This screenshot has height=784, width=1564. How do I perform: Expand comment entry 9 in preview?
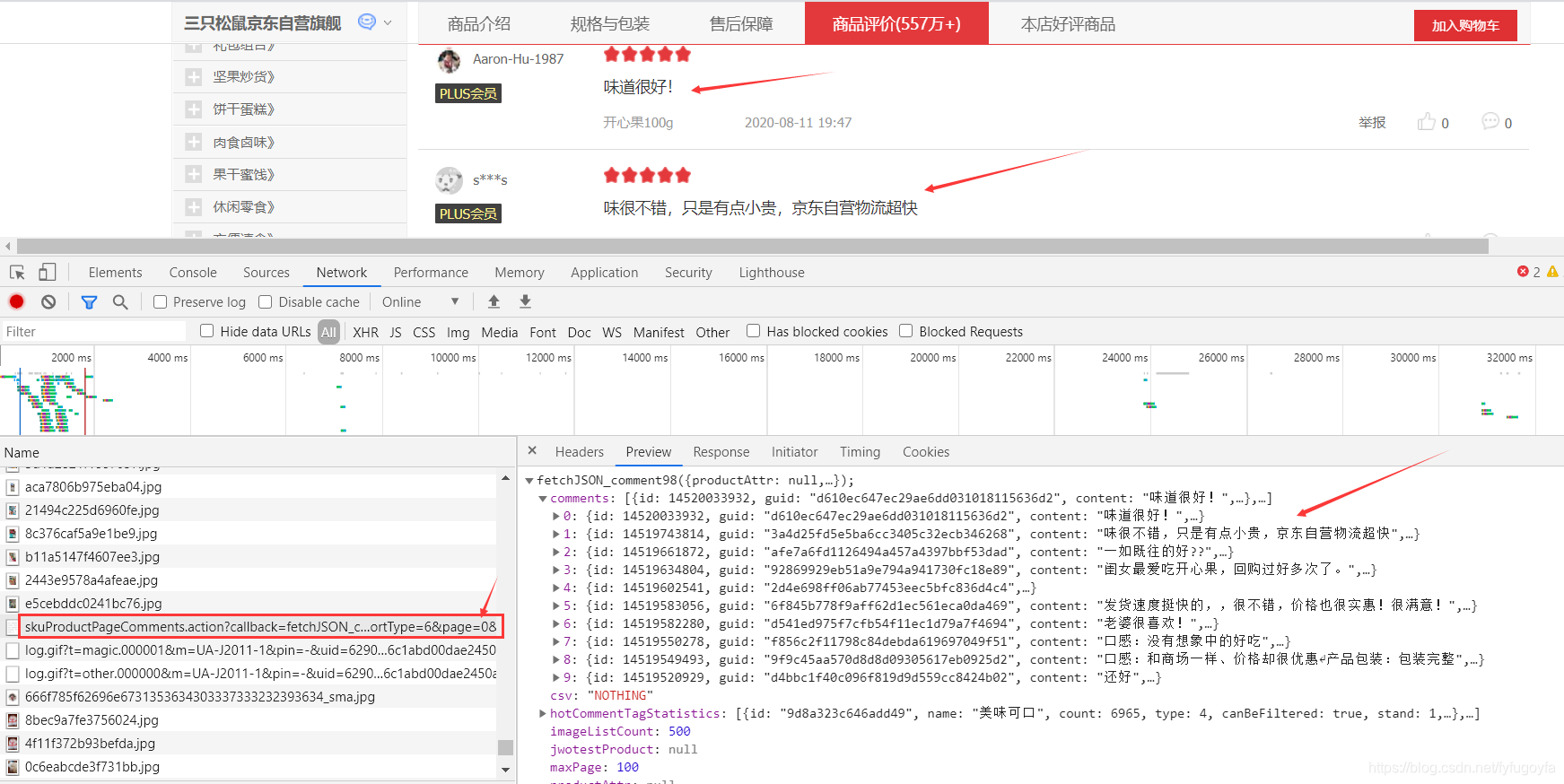pos(556,678)
